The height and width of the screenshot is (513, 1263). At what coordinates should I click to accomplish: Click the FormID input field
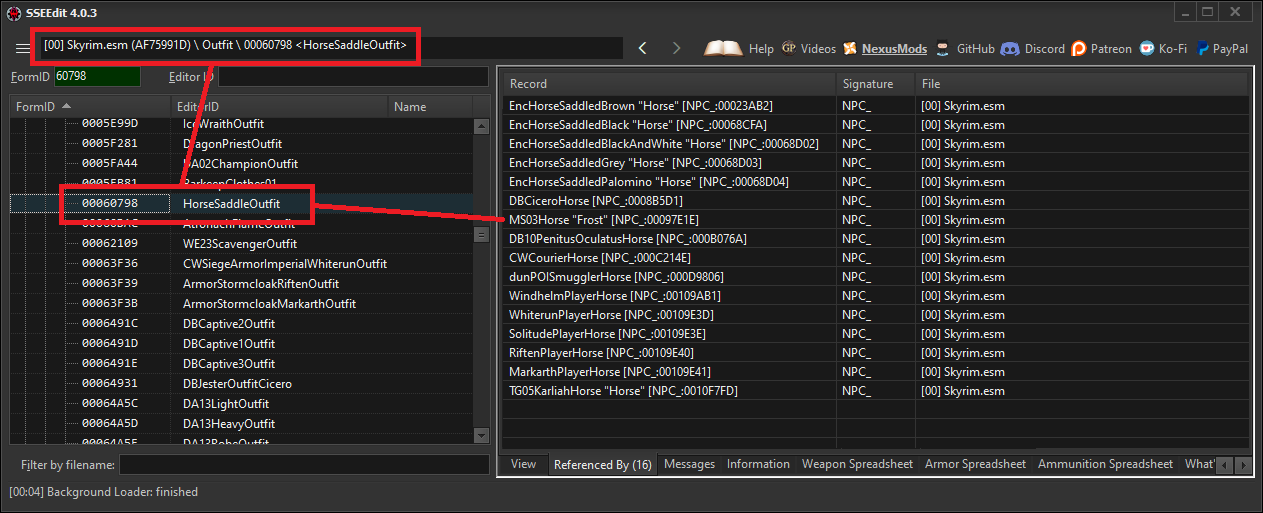(x=97, y=76)
